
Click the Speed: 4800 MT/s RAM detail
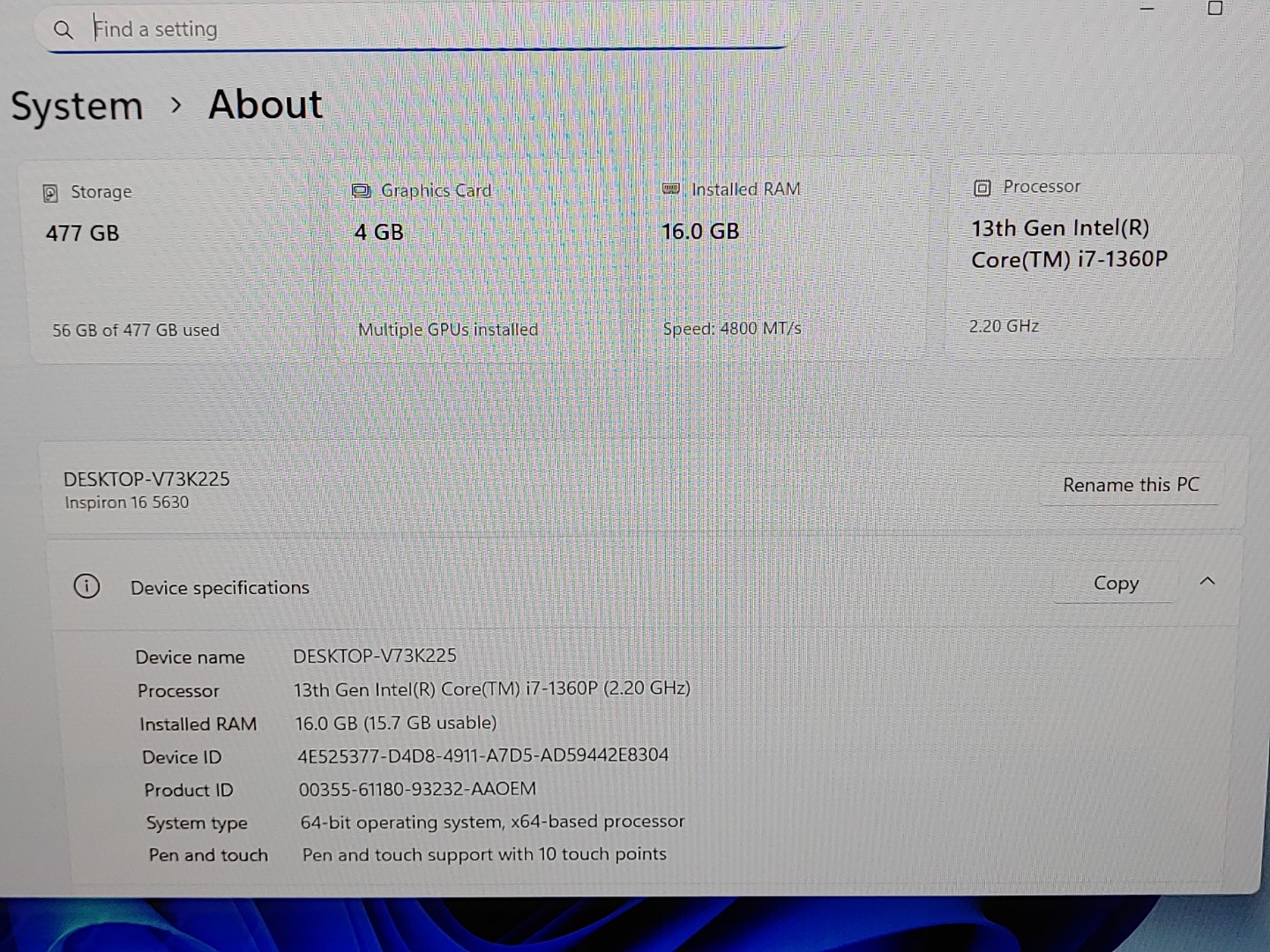(x=731, y=329)
